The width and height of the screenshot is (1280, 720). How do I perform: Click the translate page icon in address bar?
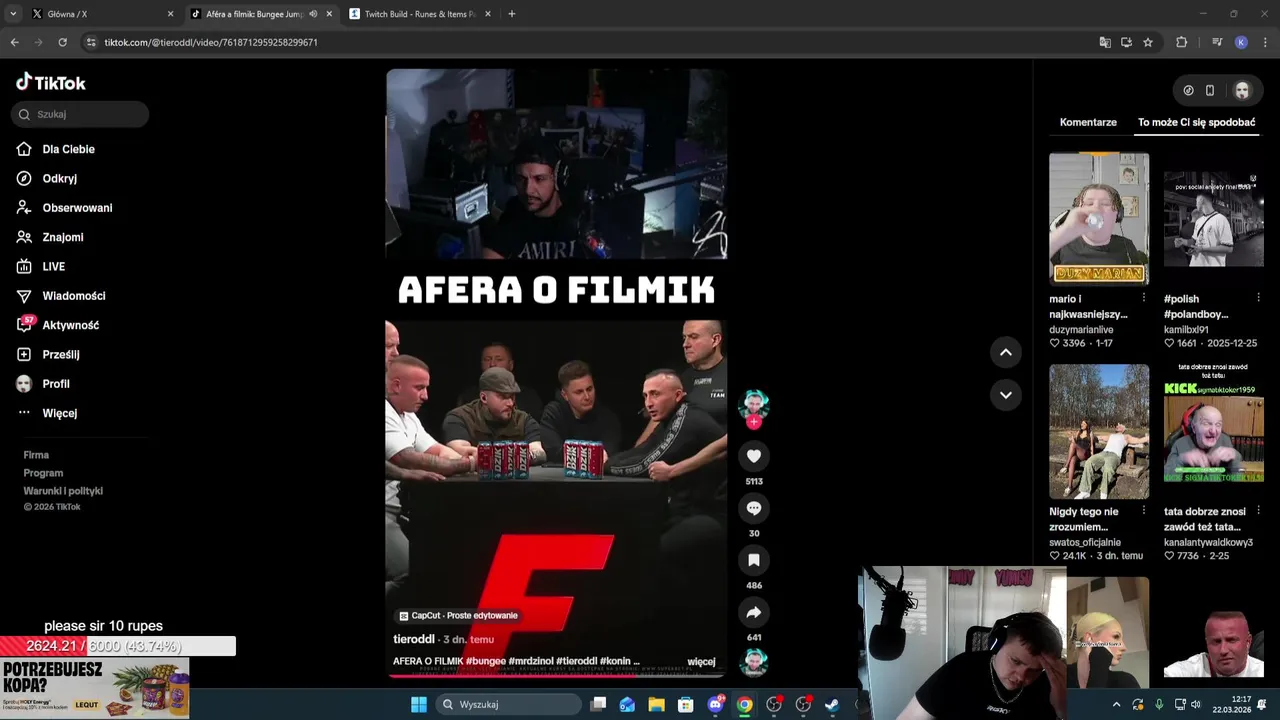[x=1105, y=42]
